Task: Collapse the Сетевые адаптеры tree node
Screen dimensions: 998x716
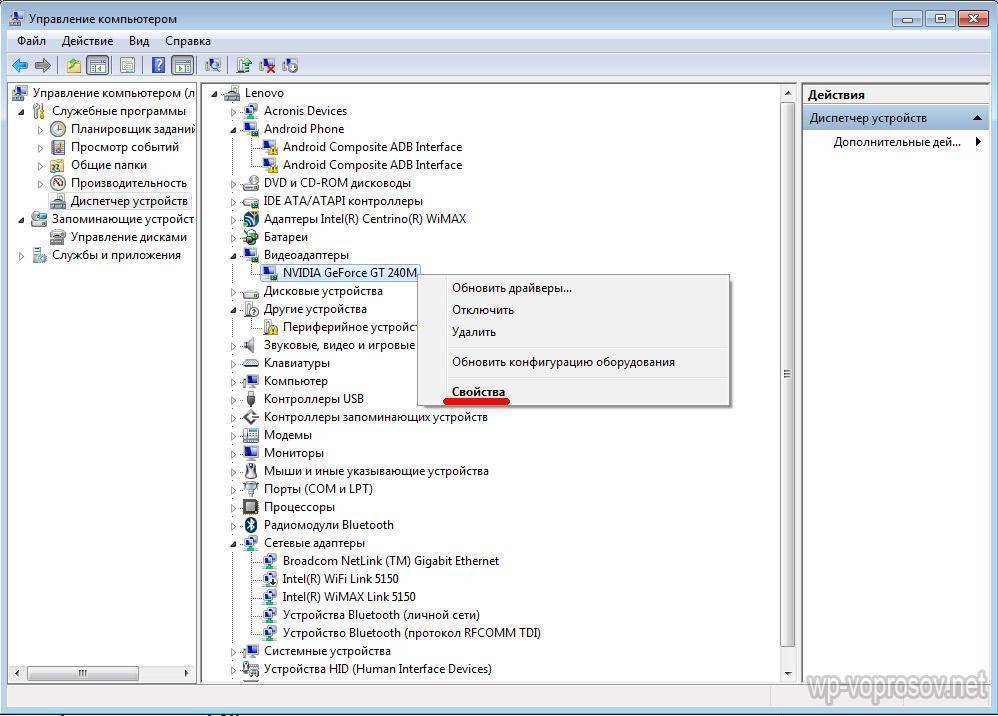Action: click(x=234, y=543)
